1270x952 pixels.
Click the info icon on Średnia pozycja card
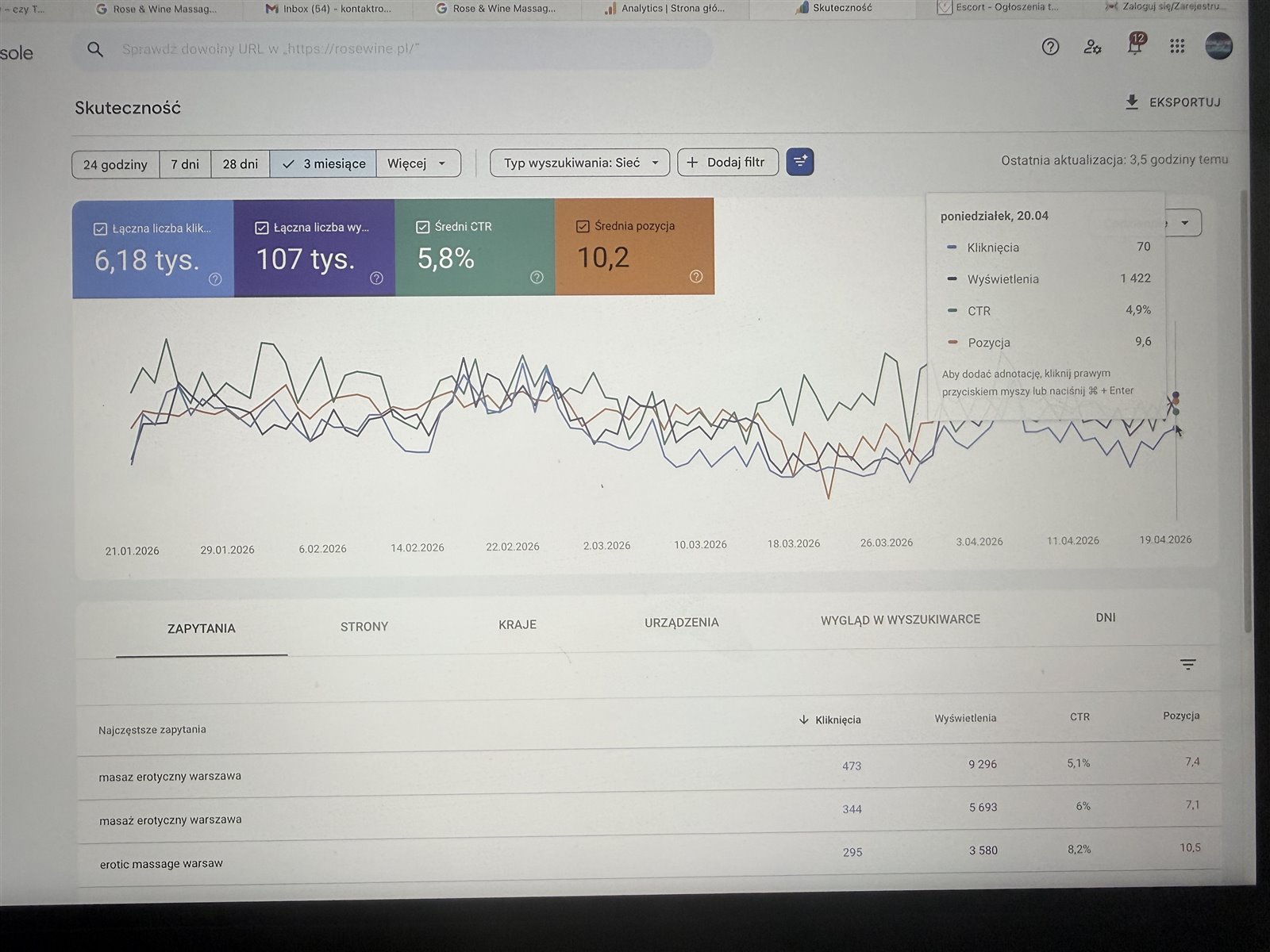coord(696,276)
